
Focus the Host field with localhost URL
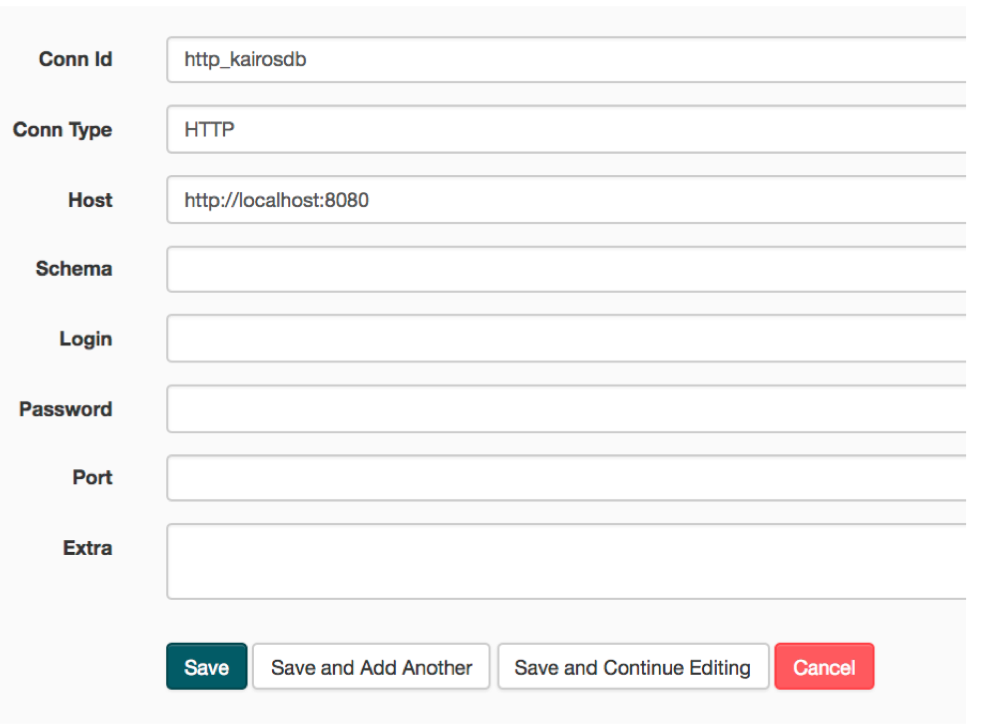click(x=565, y=200)
